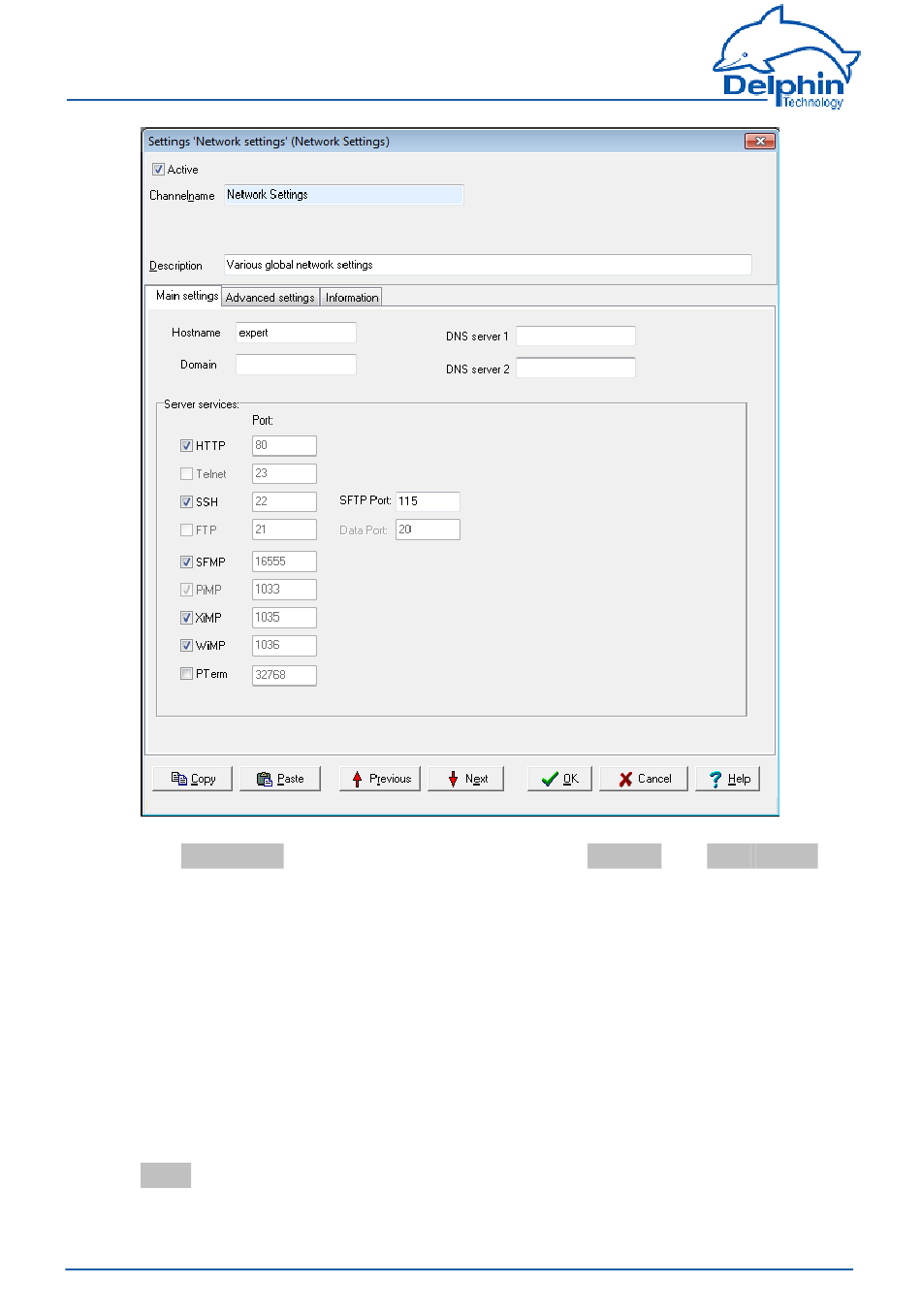Open the Advanced settings tab
The height and width of the screenshot is (1316, 921).
click(x=270, y=298)
